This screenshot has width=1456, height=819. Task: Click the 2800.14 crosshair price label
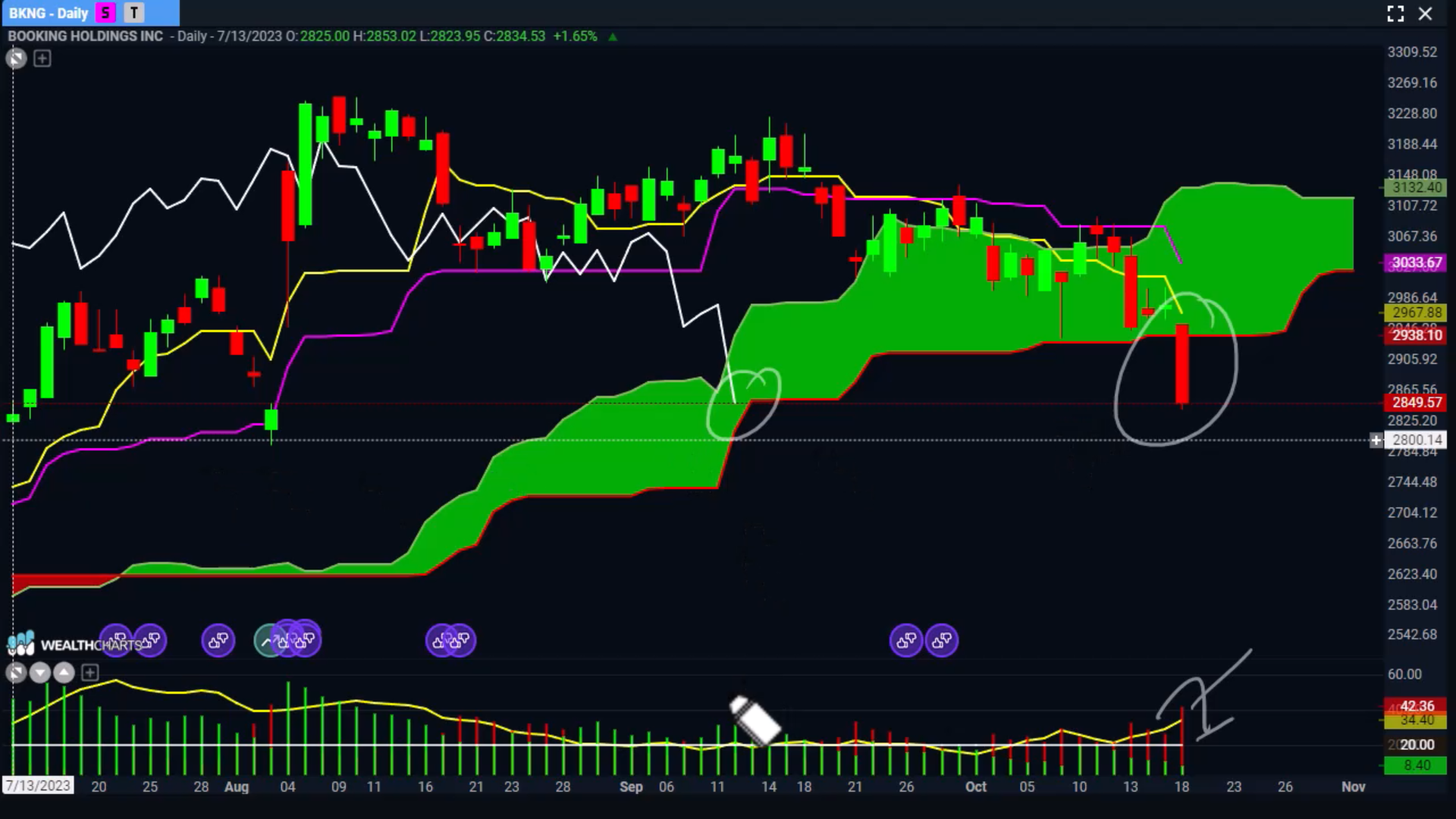click(1415, 440)
